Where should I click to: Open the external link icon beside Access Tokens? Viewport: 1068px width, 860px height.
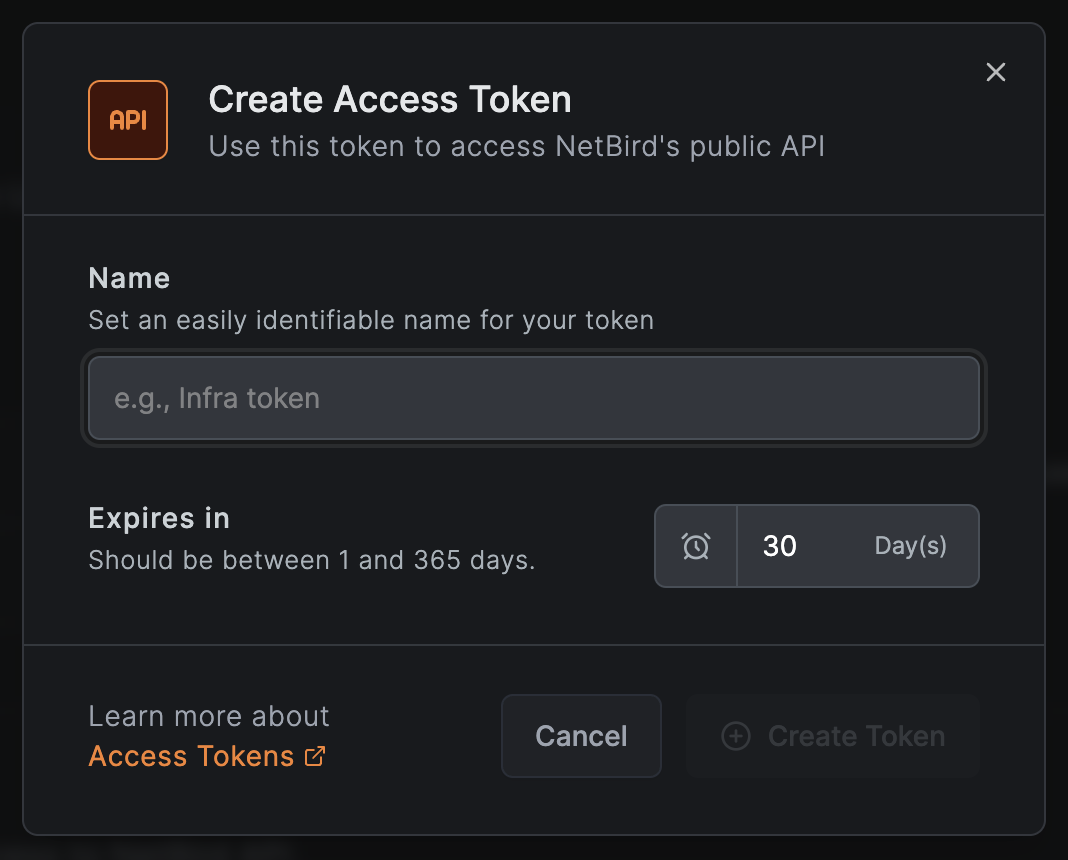click(315, 757)
